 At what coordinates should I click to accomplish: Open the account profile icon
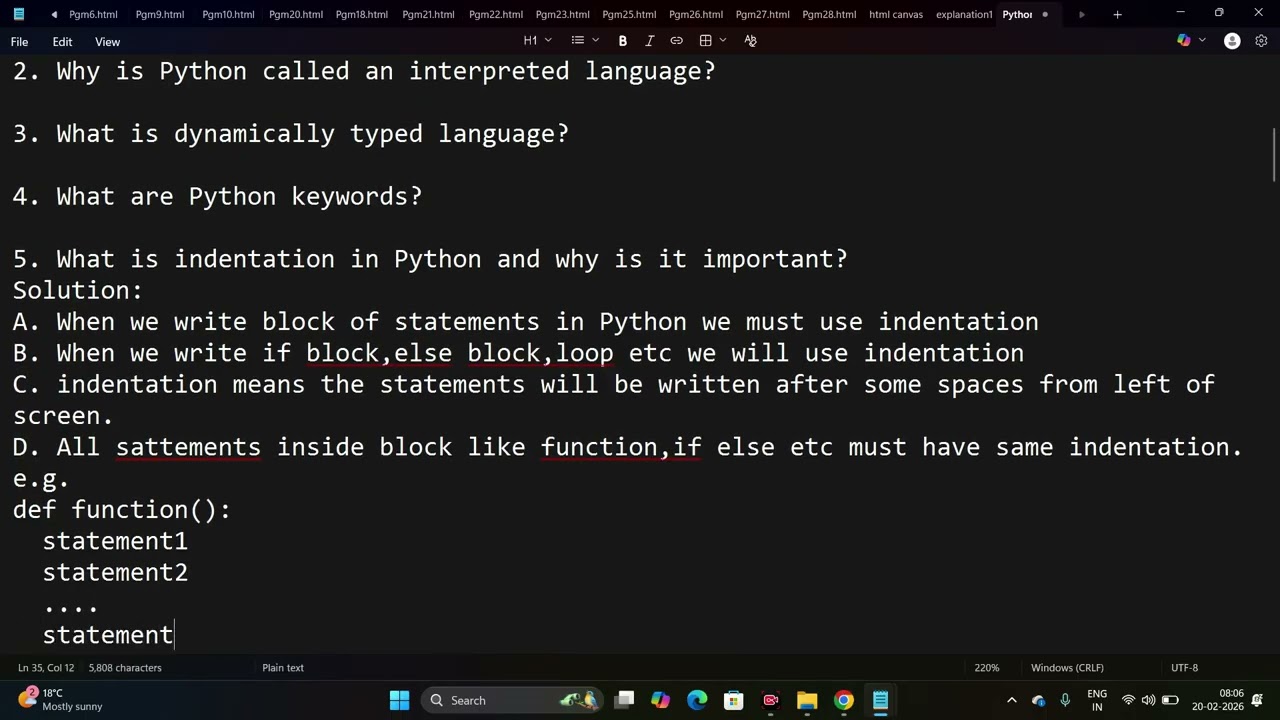coord(1232,41)
